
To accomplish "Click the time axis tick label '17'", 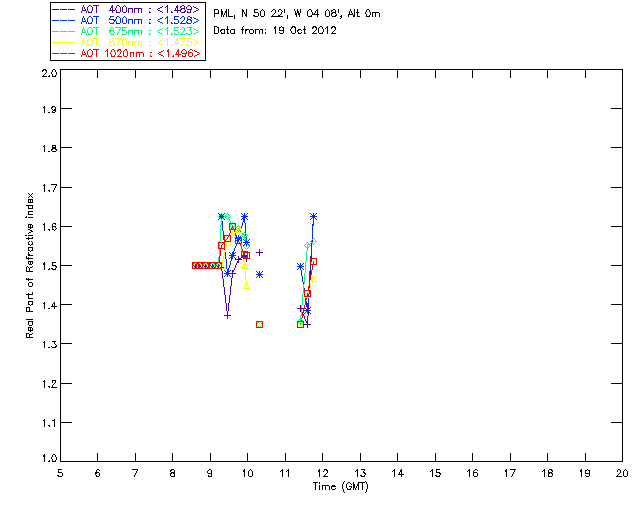I will [510, 473].
